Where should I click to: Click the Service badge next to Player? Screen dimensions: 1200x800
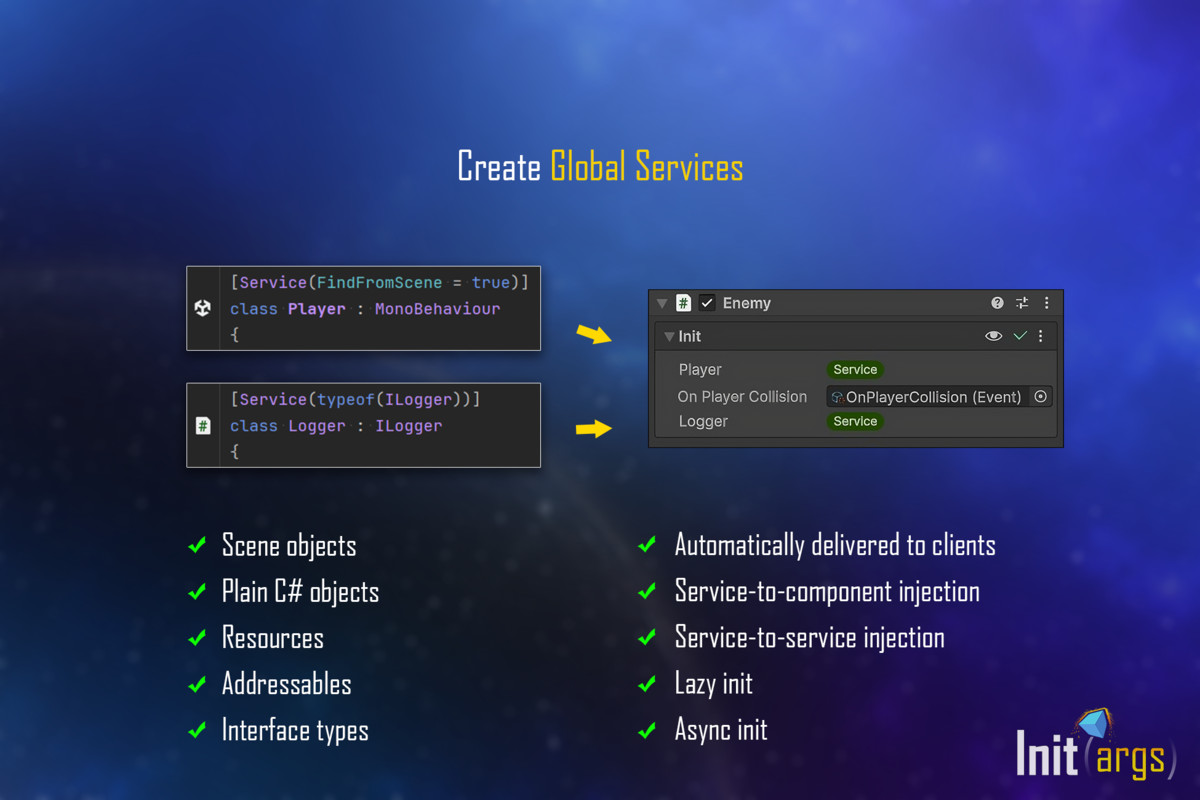click(x=855, y=369)
